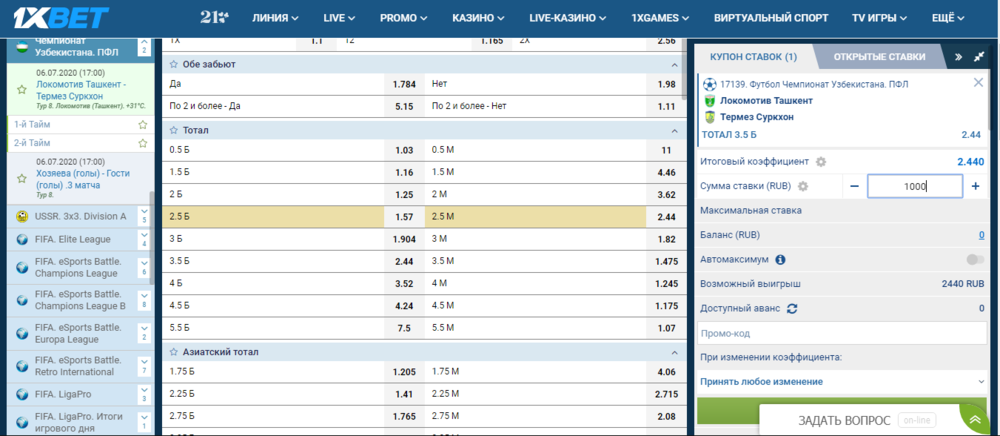The height and width of the screenshot is (436, 1000).
Task: Open the ЕЩЁ menu
Action: coord(948,18)
